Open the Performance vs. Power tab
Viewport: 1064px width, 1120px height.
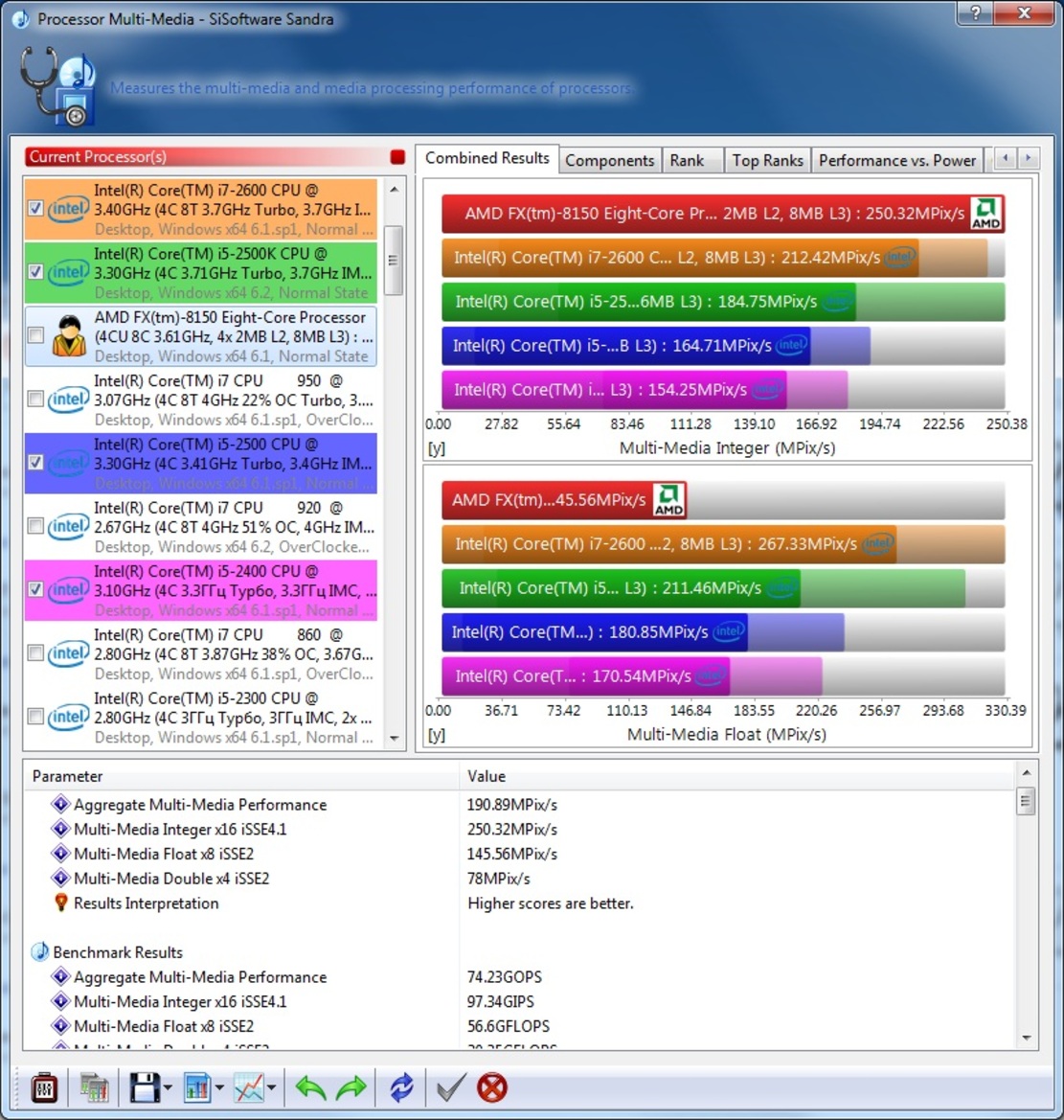pos(897,161)
